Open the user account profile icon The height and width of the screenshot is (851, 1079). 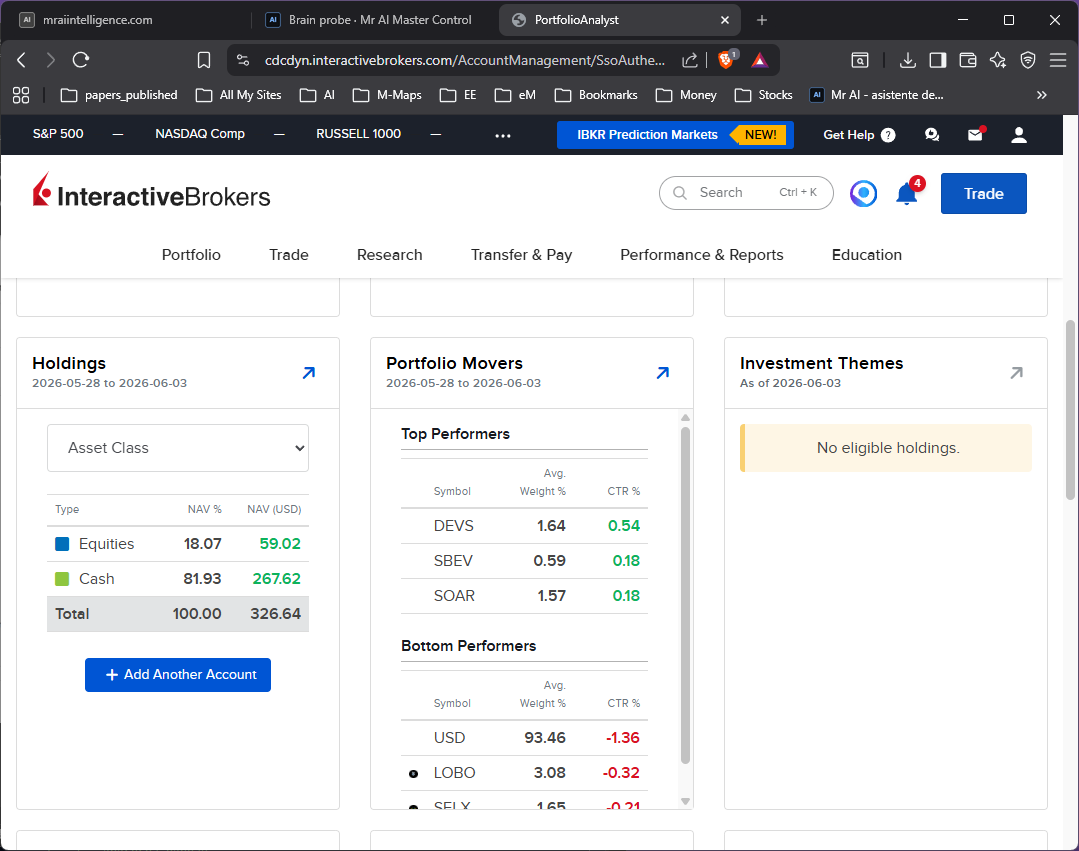tap(1019, 135)
